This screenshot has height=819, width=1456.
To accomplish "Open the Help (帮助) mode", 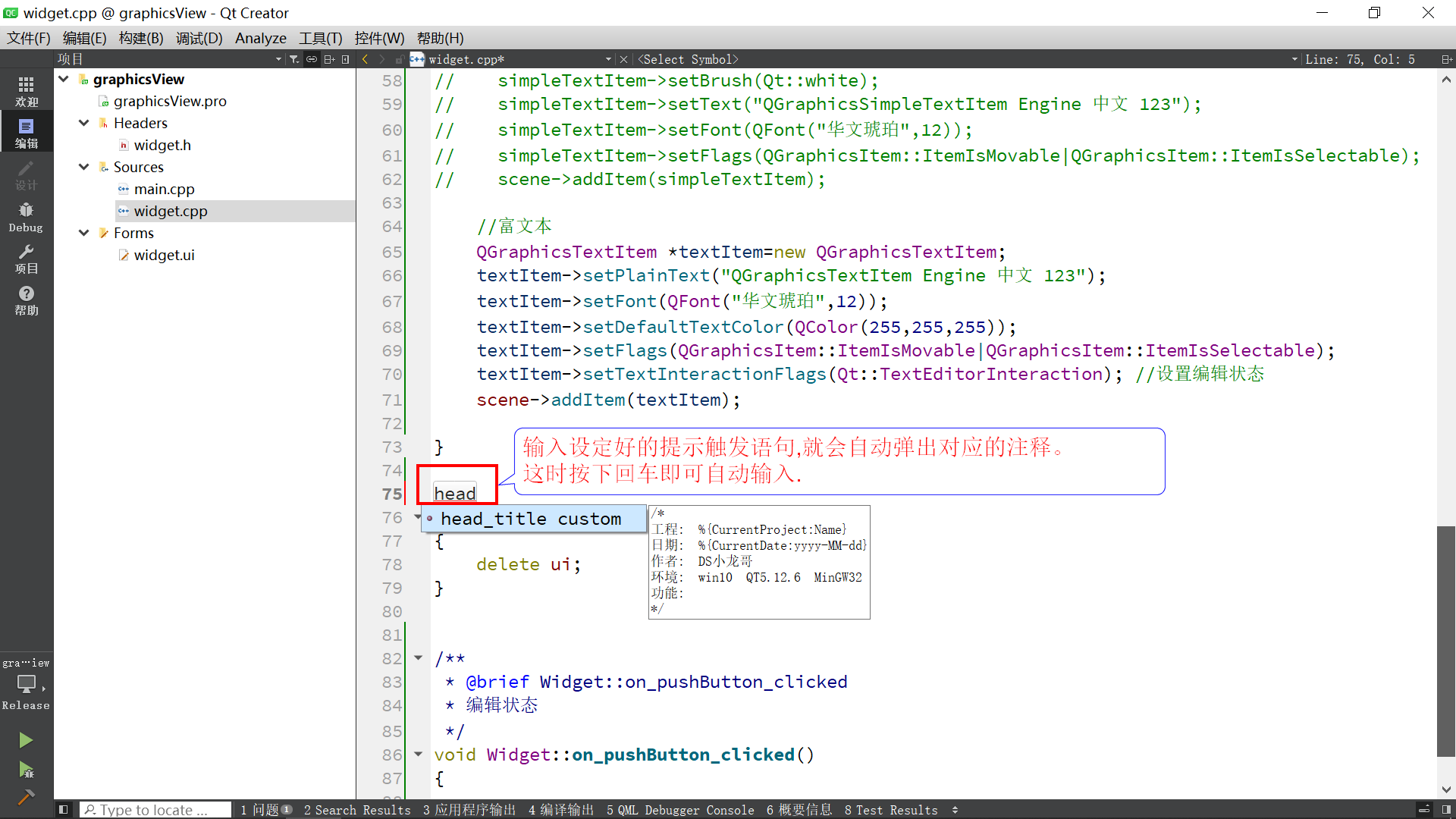I will pos(26,300).
